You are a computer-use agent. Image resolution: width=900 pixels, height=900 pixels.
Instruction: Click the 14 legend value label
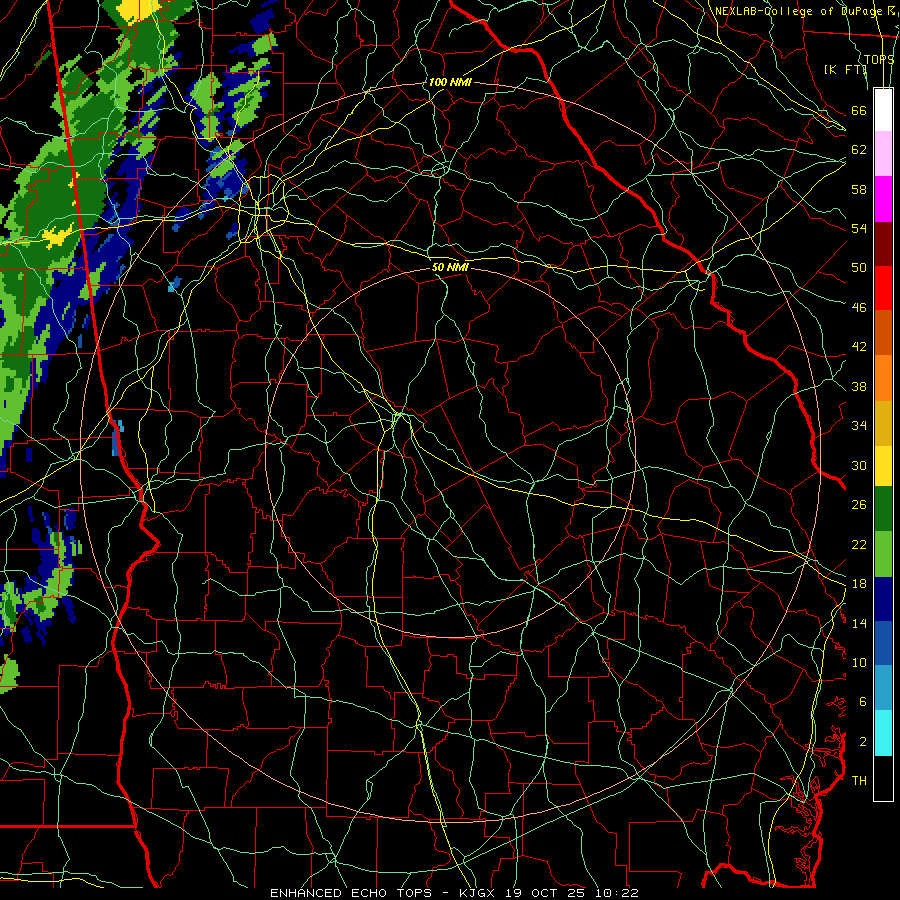(x=859, y=623)
